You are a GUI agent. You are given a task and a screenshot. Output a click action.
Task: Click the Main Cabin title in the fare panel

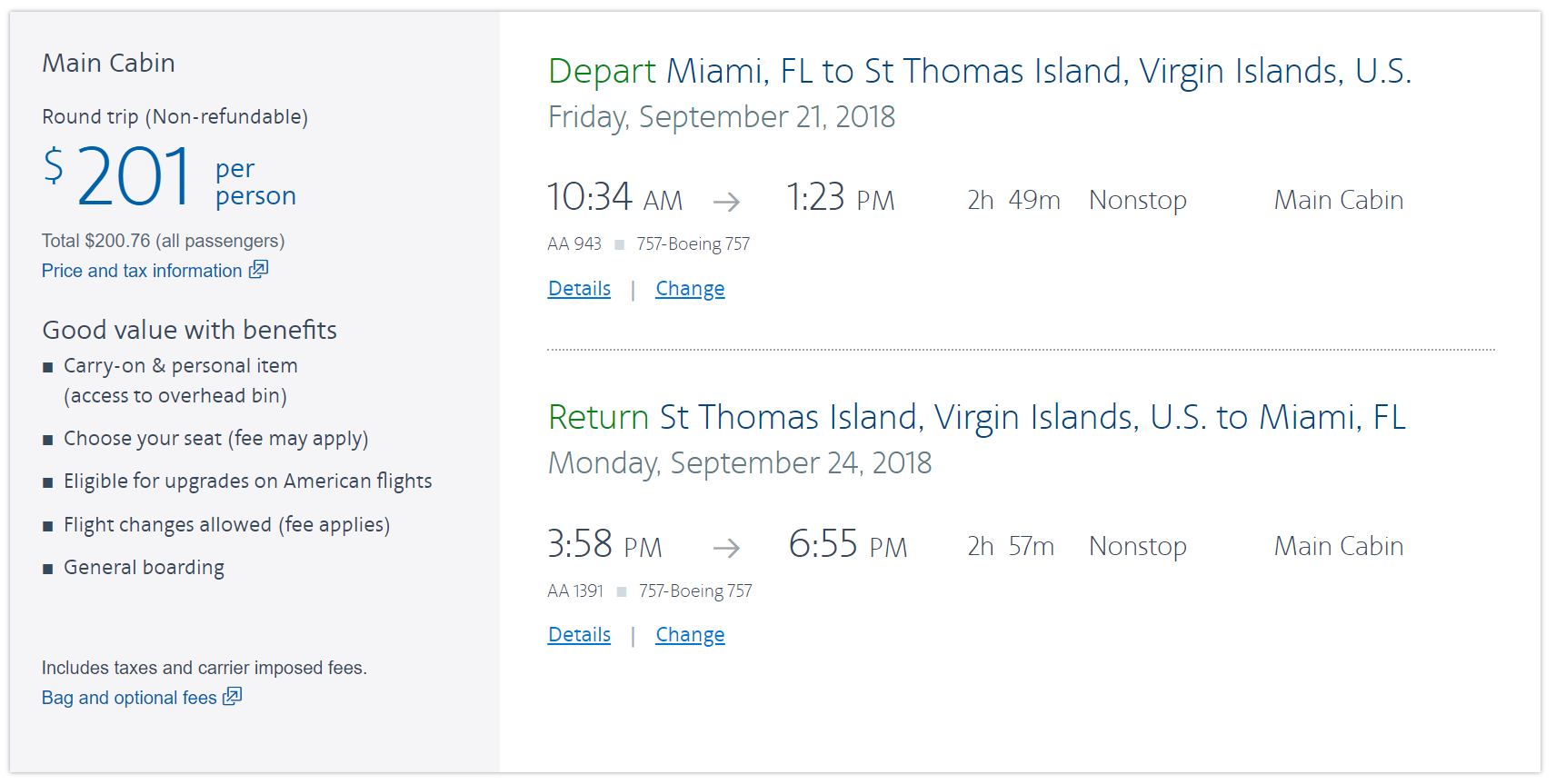[108, 63]
